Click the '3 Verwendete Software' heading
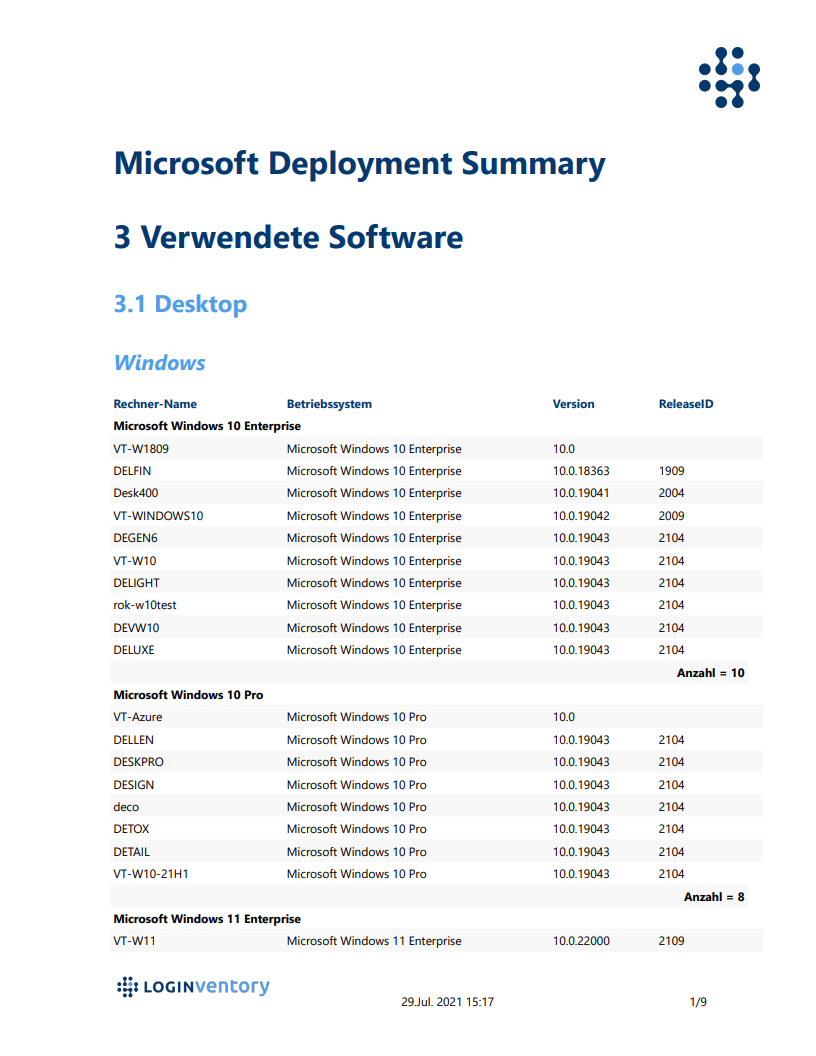The image size is (816, 1056). (288, 237)
